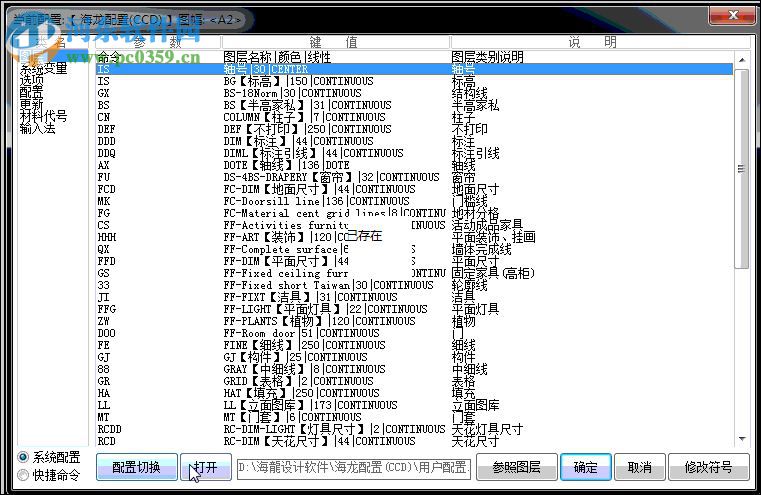
Task: Click the 说明 column header
Action: [x=600, y=42]
